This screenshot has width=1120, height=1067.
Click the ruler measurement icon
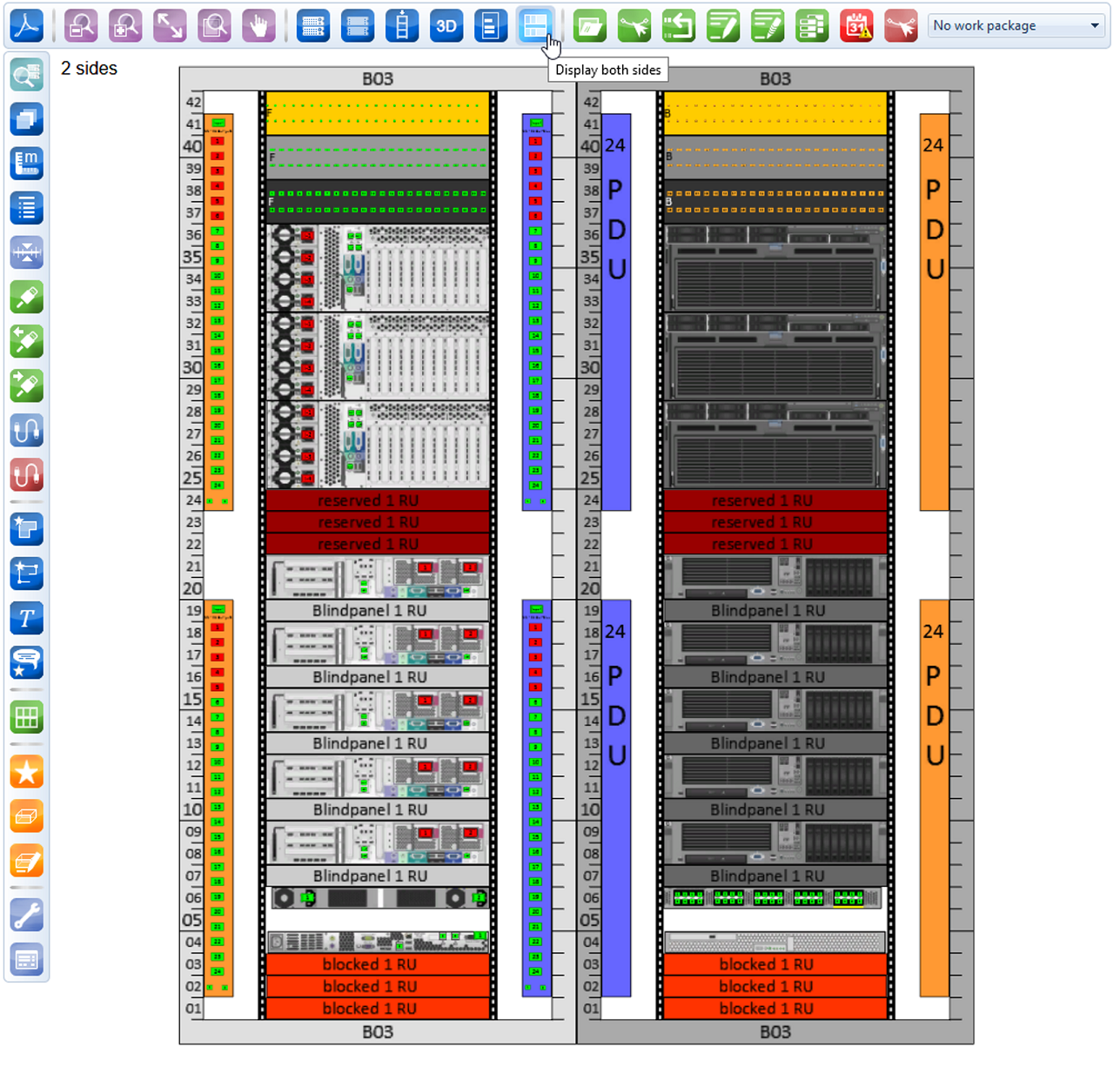coord(27,164)
